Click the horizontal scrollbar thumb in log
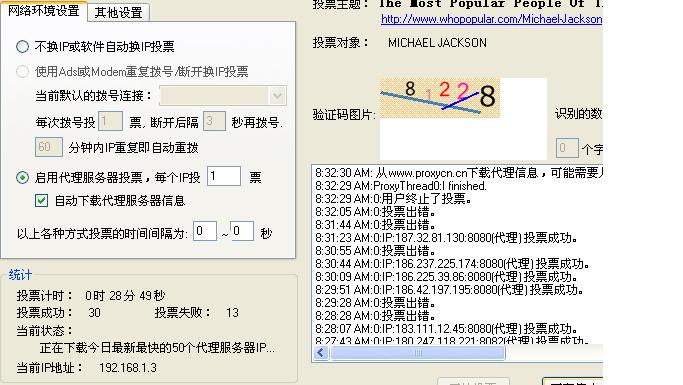Screen dimensions: 683x385 coord(418,352)
